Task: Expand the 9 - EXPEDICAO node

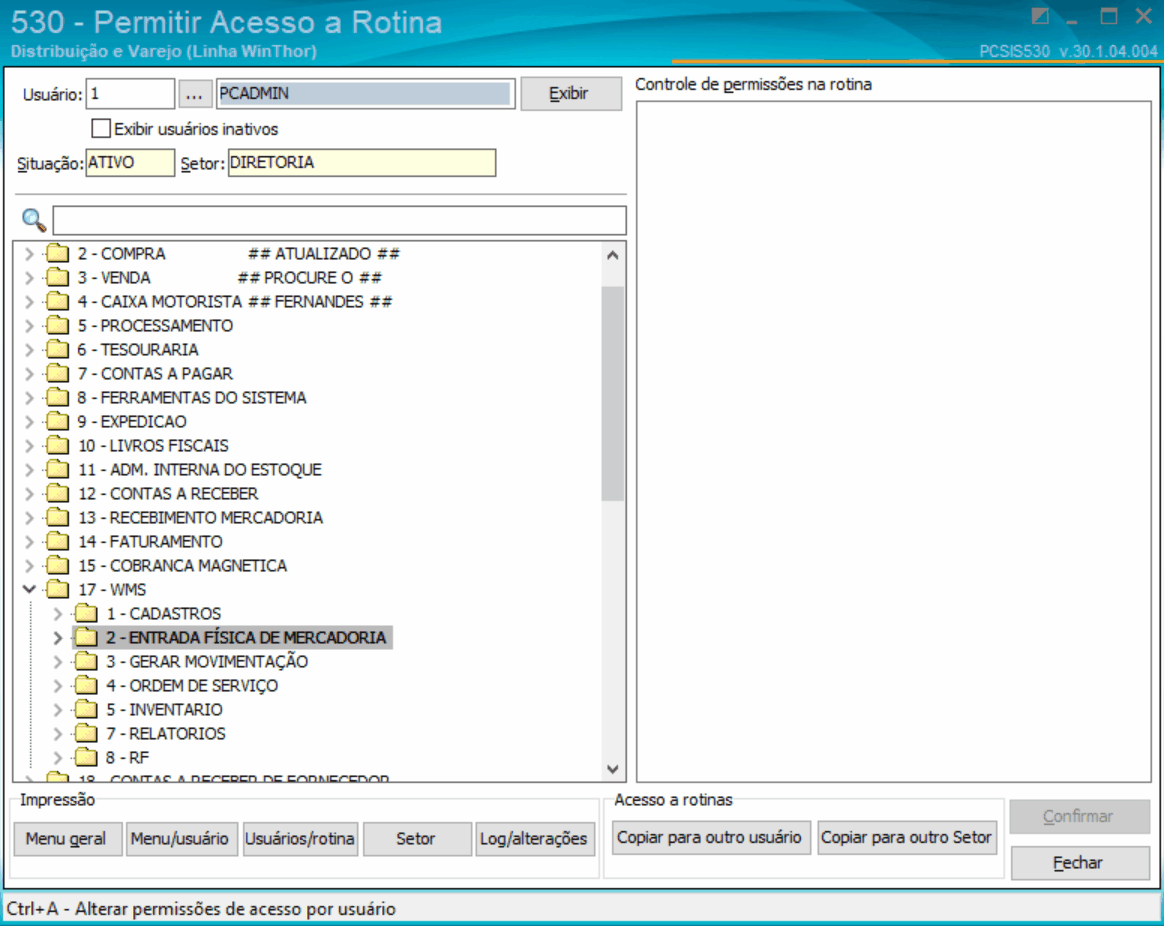Action: click(29, 422)
